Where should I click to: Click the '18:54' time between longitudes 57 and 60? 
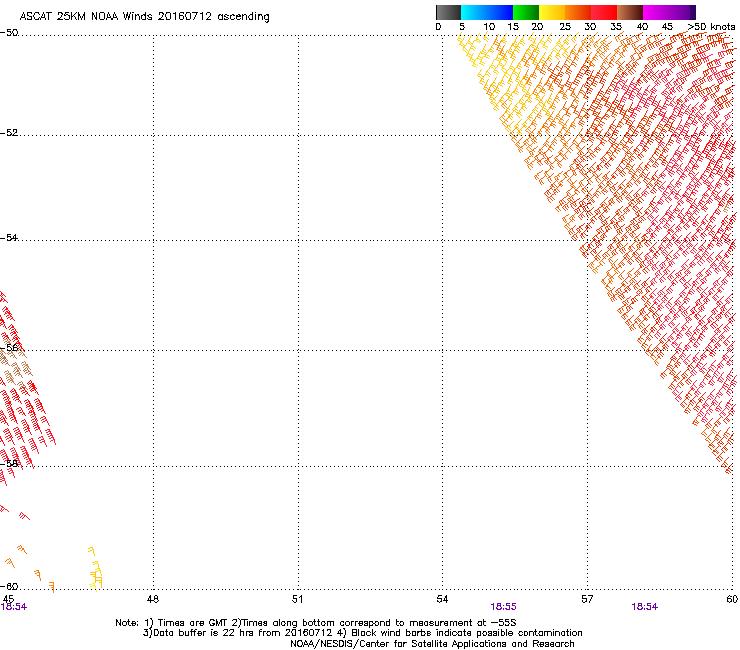(645, 607)
